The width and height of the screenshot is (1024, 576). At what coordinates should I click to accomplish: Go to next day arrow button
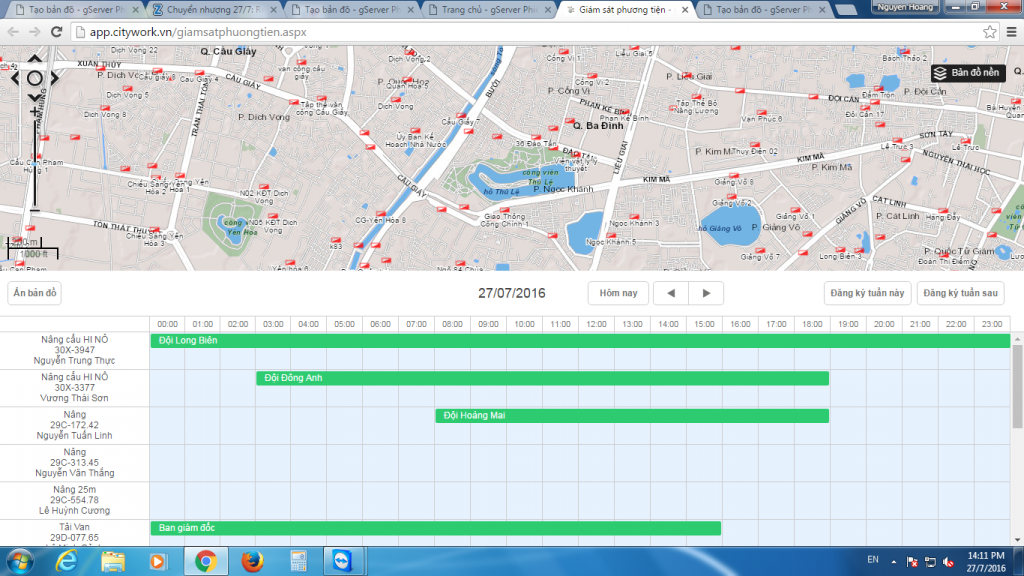(706, 293)
